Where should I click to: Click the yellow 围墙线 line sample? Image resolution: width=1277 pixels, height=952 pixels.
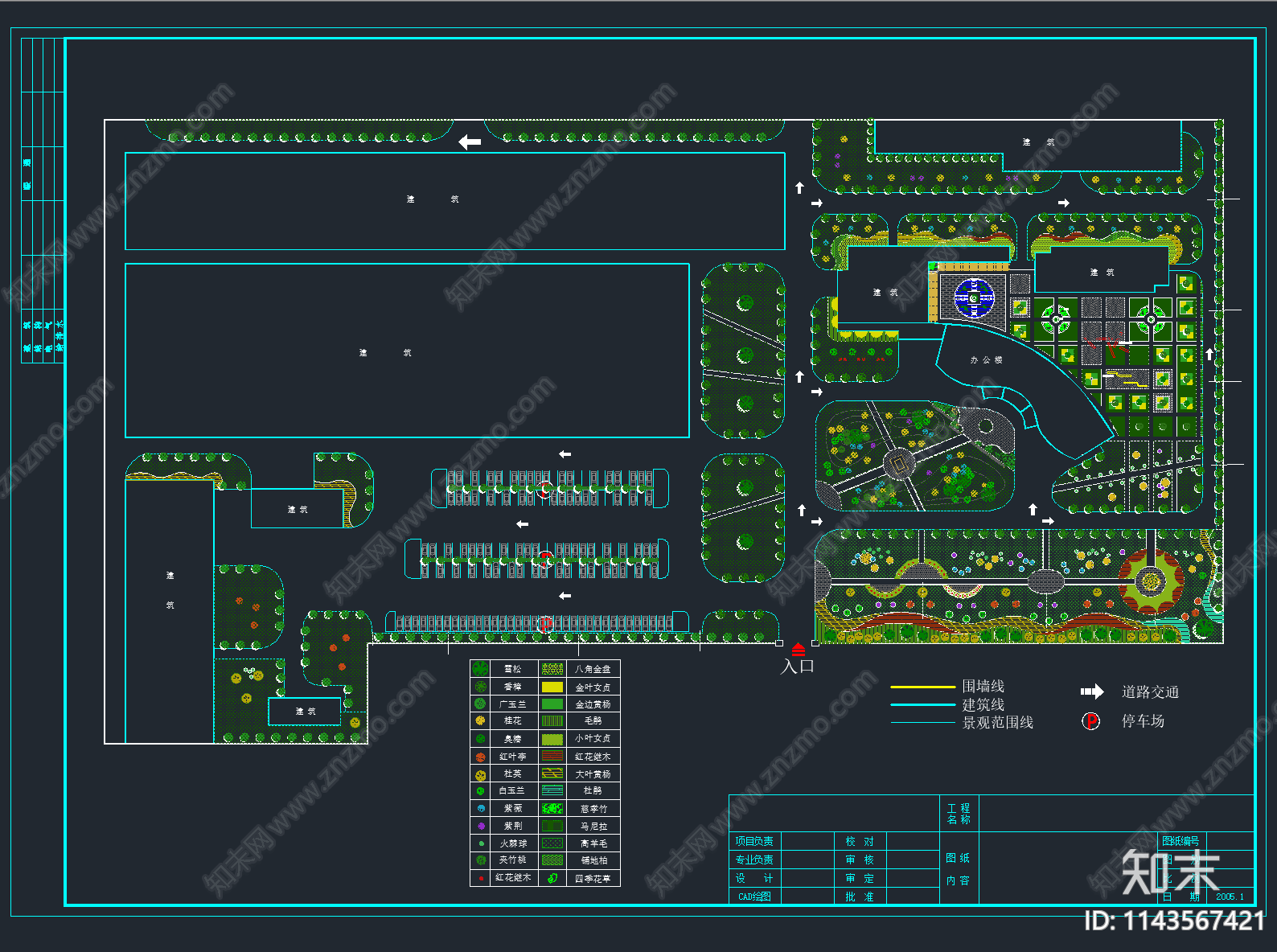coord(922,687)
